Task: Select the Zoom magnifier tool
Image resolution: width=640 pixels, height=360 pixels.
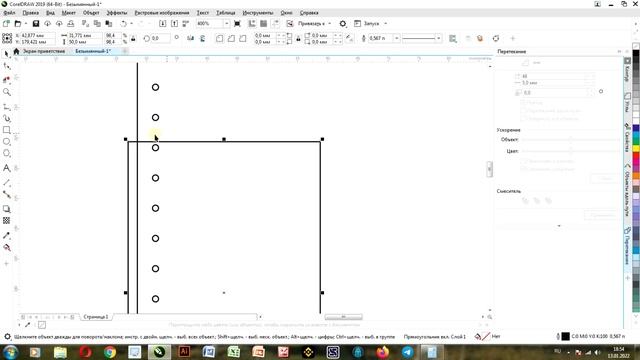Action: click(x=7, y=92)
